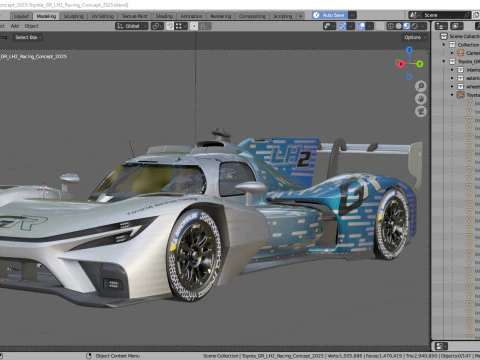Click the negative Z axis gizmo circle
Viewport: 480px width, 360px height.
pos(409,77)
